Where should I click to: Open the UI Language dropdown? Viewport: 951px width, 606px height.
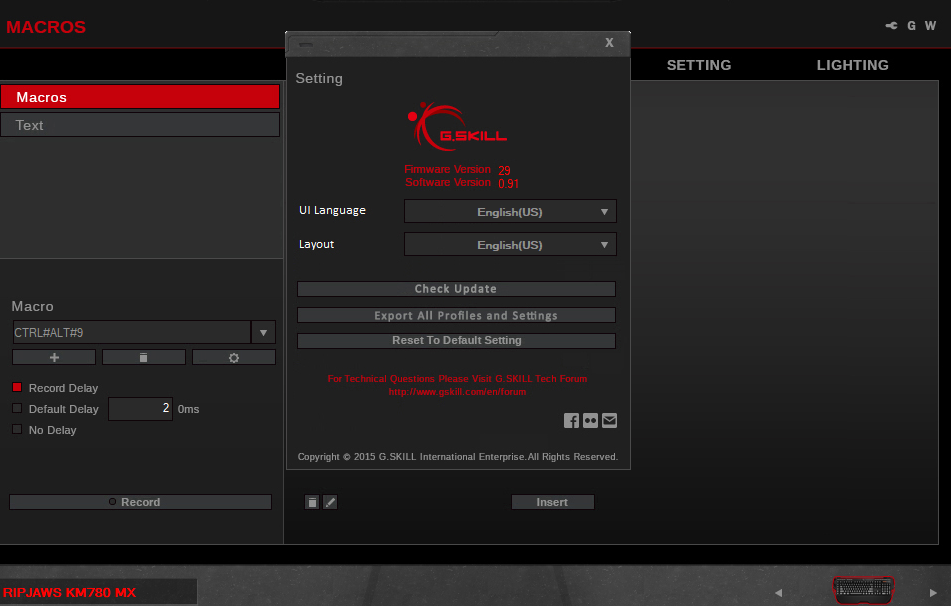tap(510, 212)
